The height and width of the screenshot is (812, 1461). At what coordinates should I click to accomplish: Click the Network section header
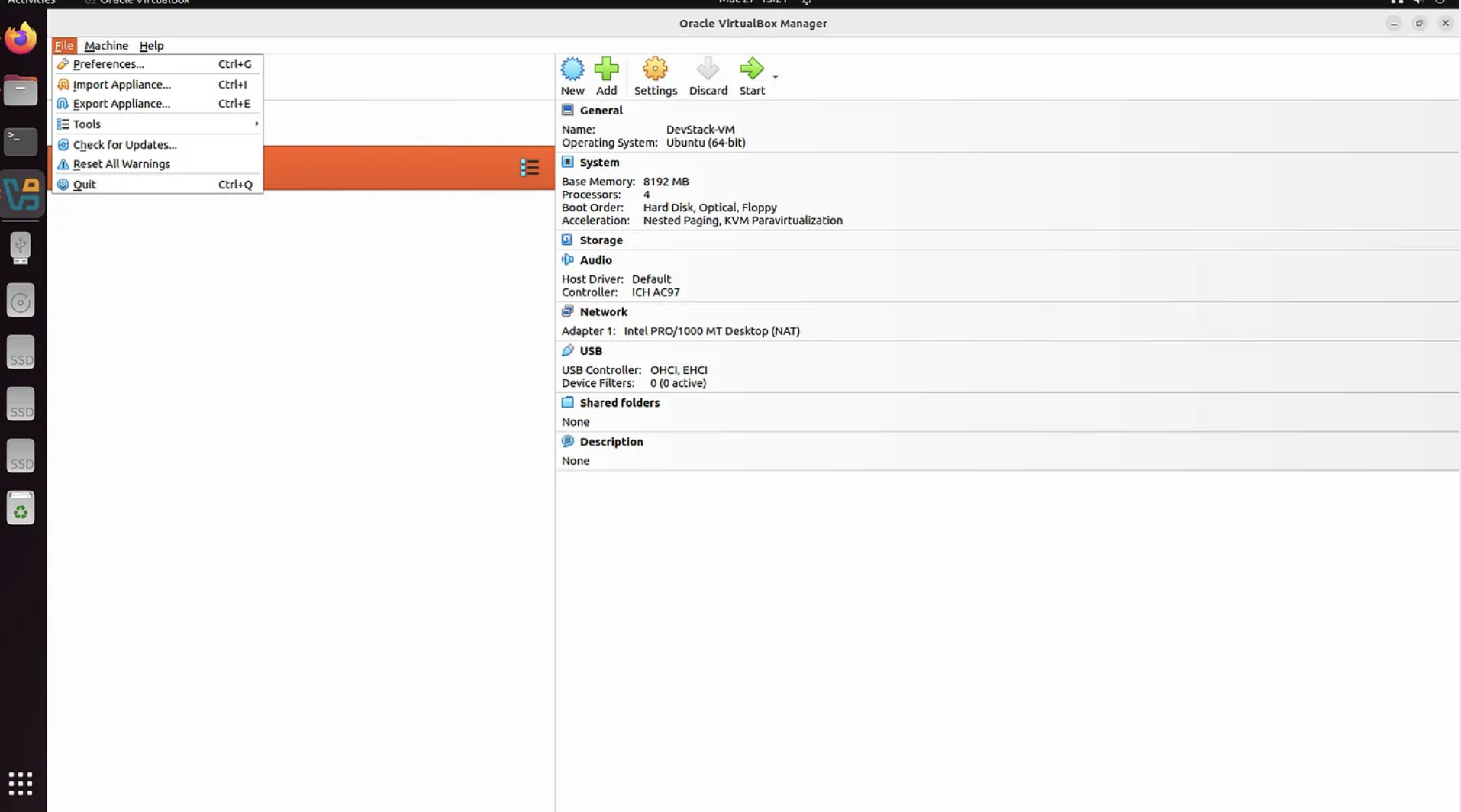point(603,312)
